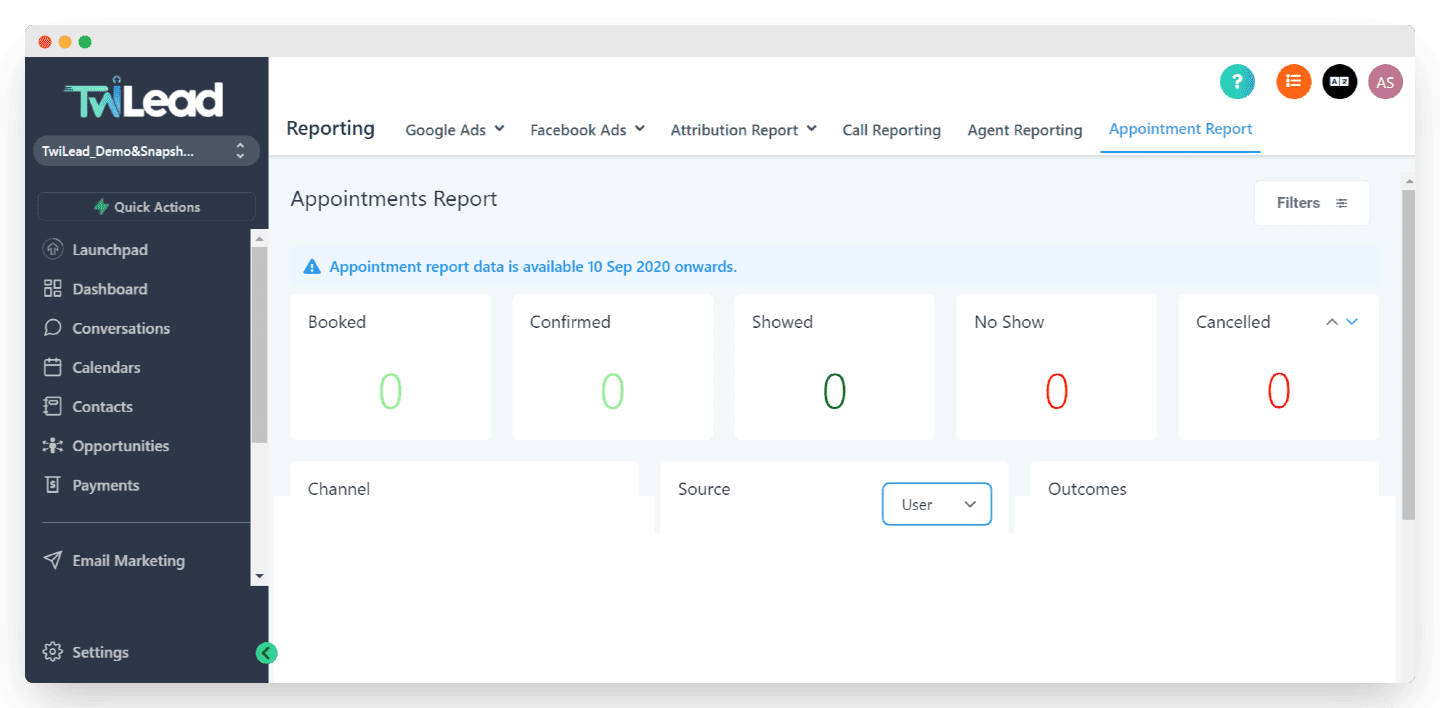Click the Opportunities icon in sidebar
Screen dimensions: 1440x708
(53, 446)
